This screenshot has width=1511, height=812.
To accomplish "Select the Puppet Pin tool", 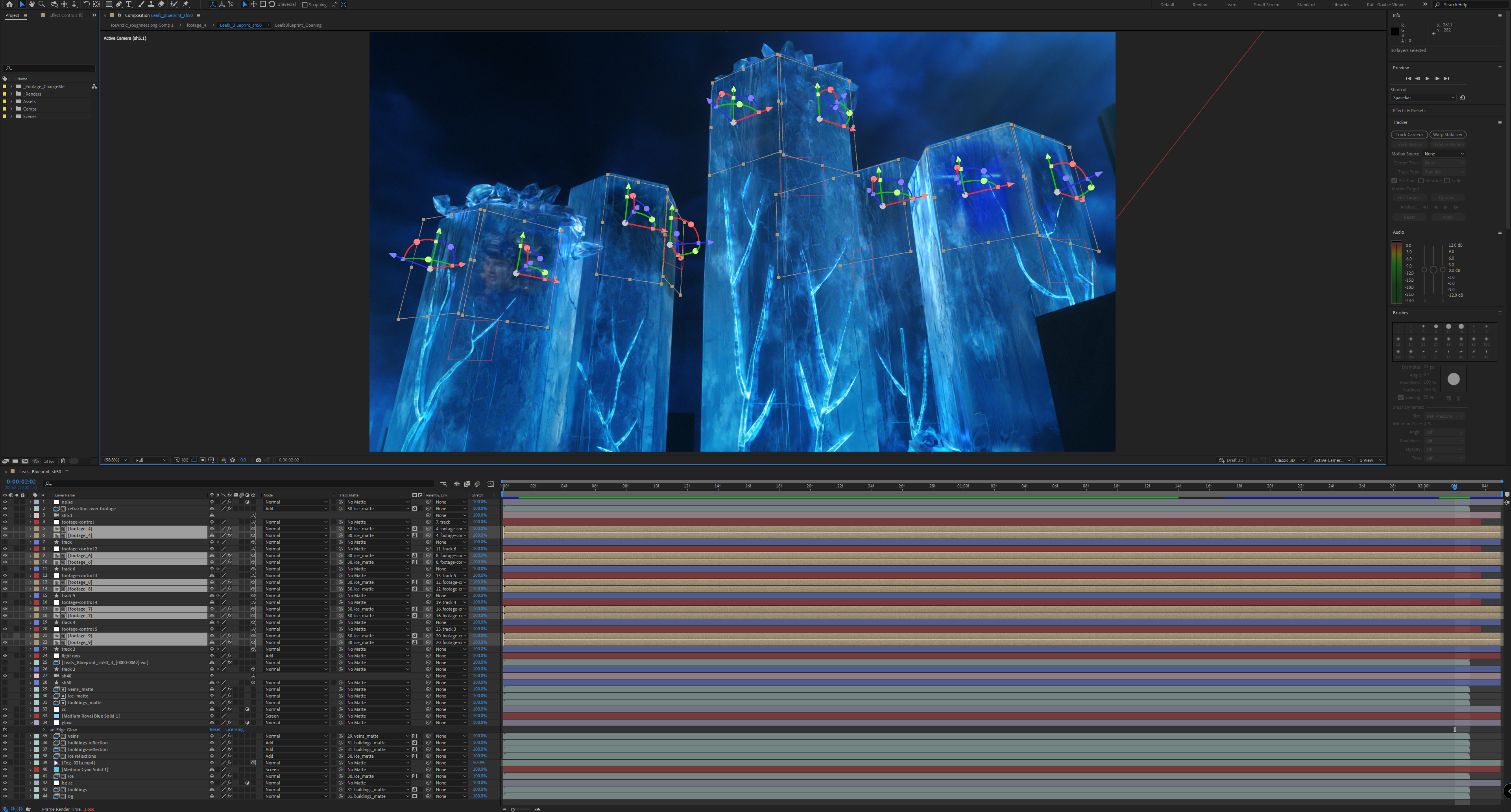I will point(186,4).
